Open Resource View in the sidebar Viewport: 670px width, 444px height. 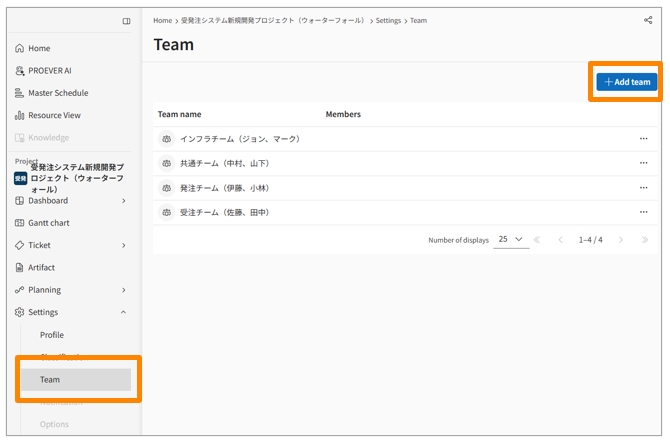tap(54, 115)
